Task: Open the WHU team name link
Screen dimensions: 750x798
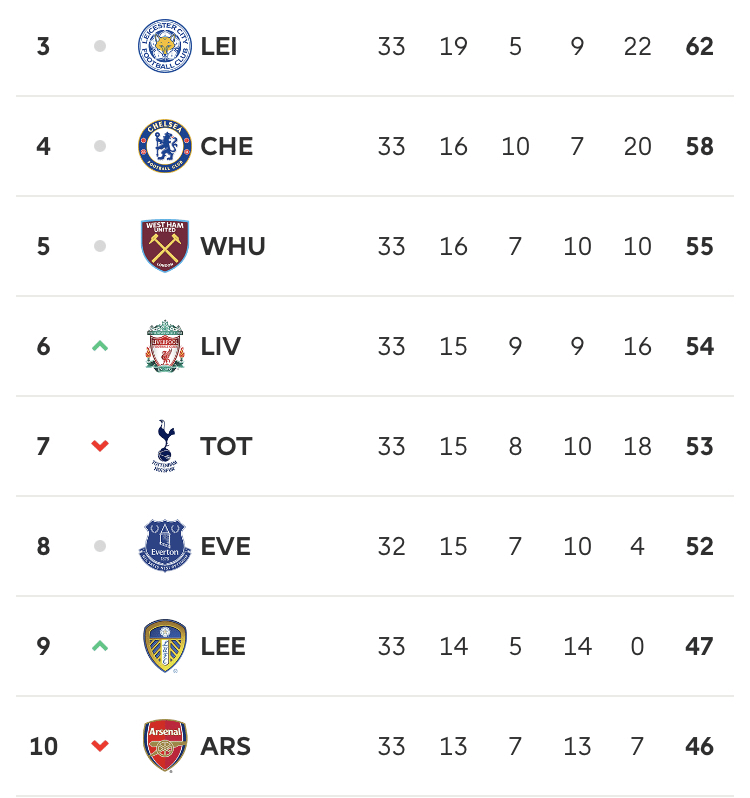Action: click(x=233, y=247)
